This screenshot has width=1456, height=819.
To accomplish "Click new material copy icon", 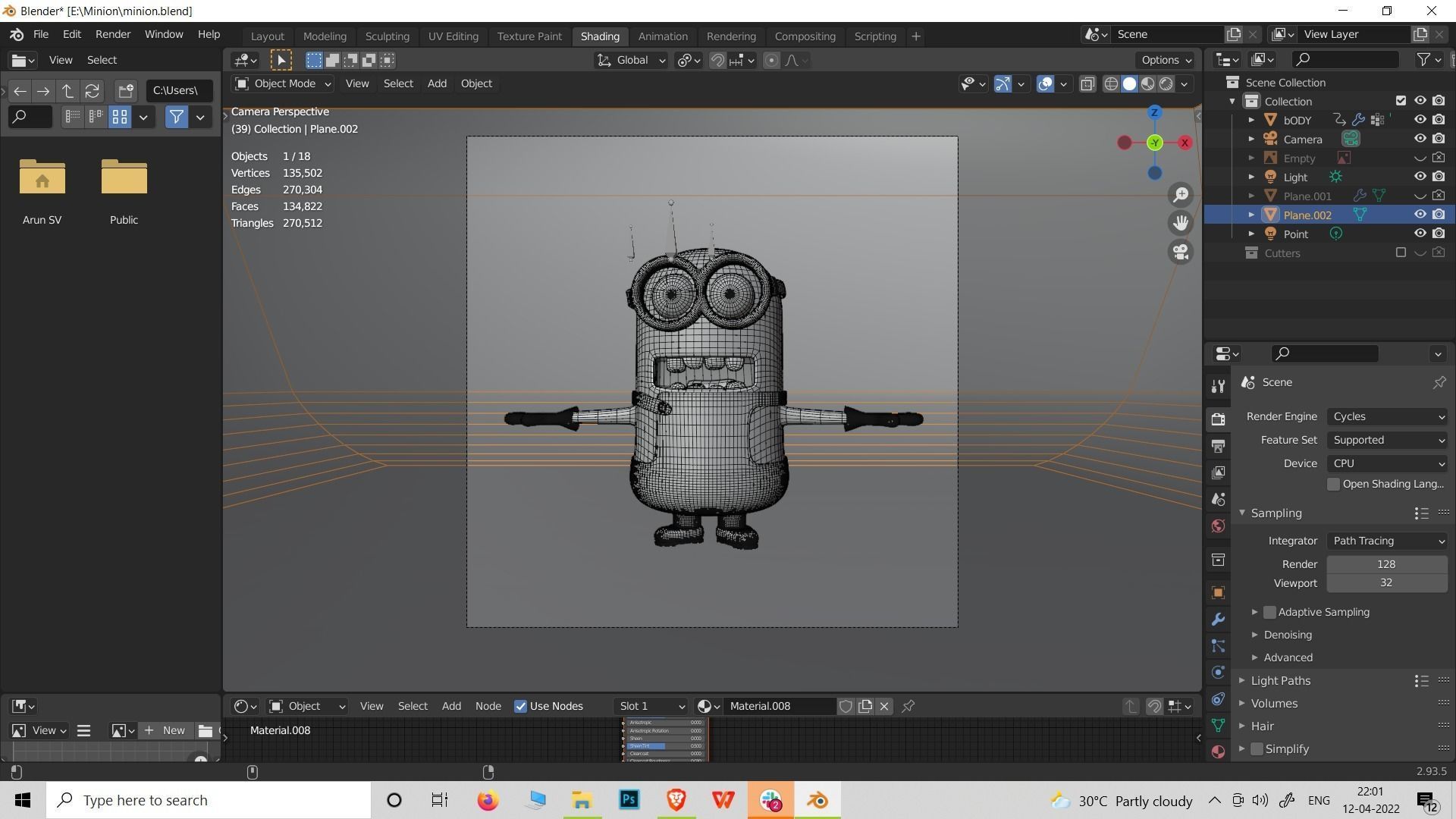I will (865, 706).
